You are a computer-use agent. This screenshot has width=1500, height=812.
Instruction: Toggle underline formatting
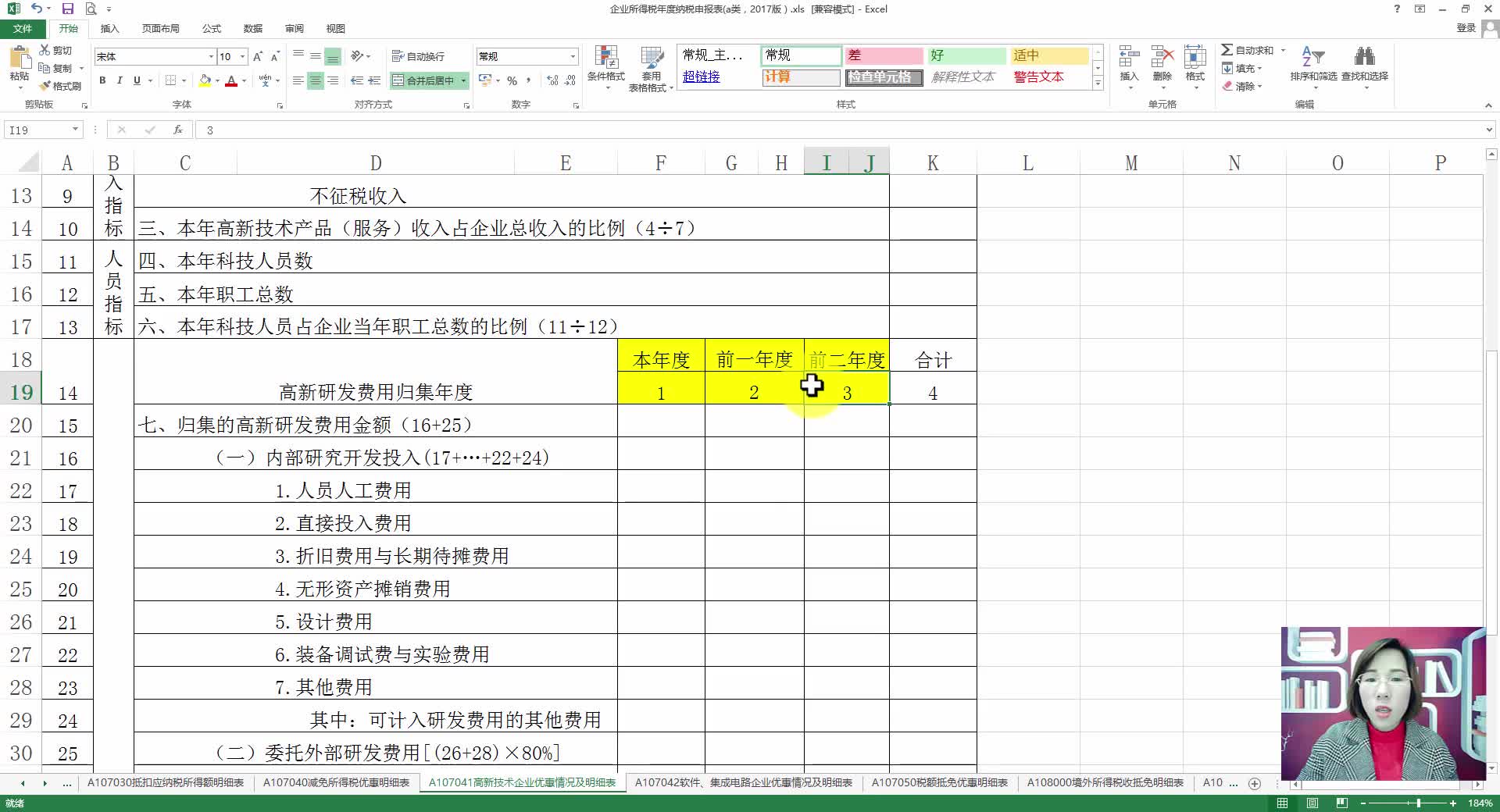coord(137,80)
